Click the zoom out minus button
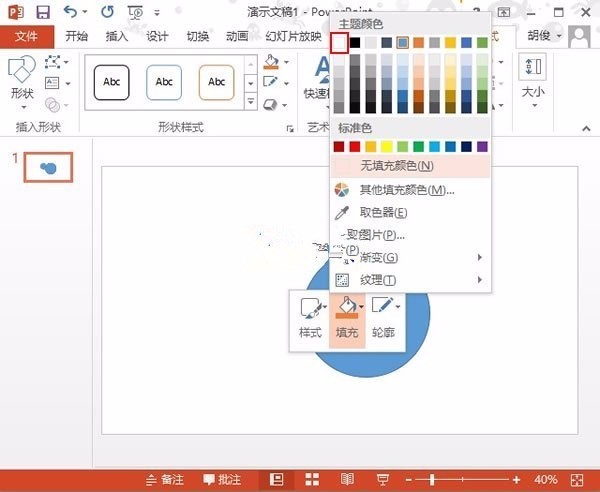 (409, 480)
